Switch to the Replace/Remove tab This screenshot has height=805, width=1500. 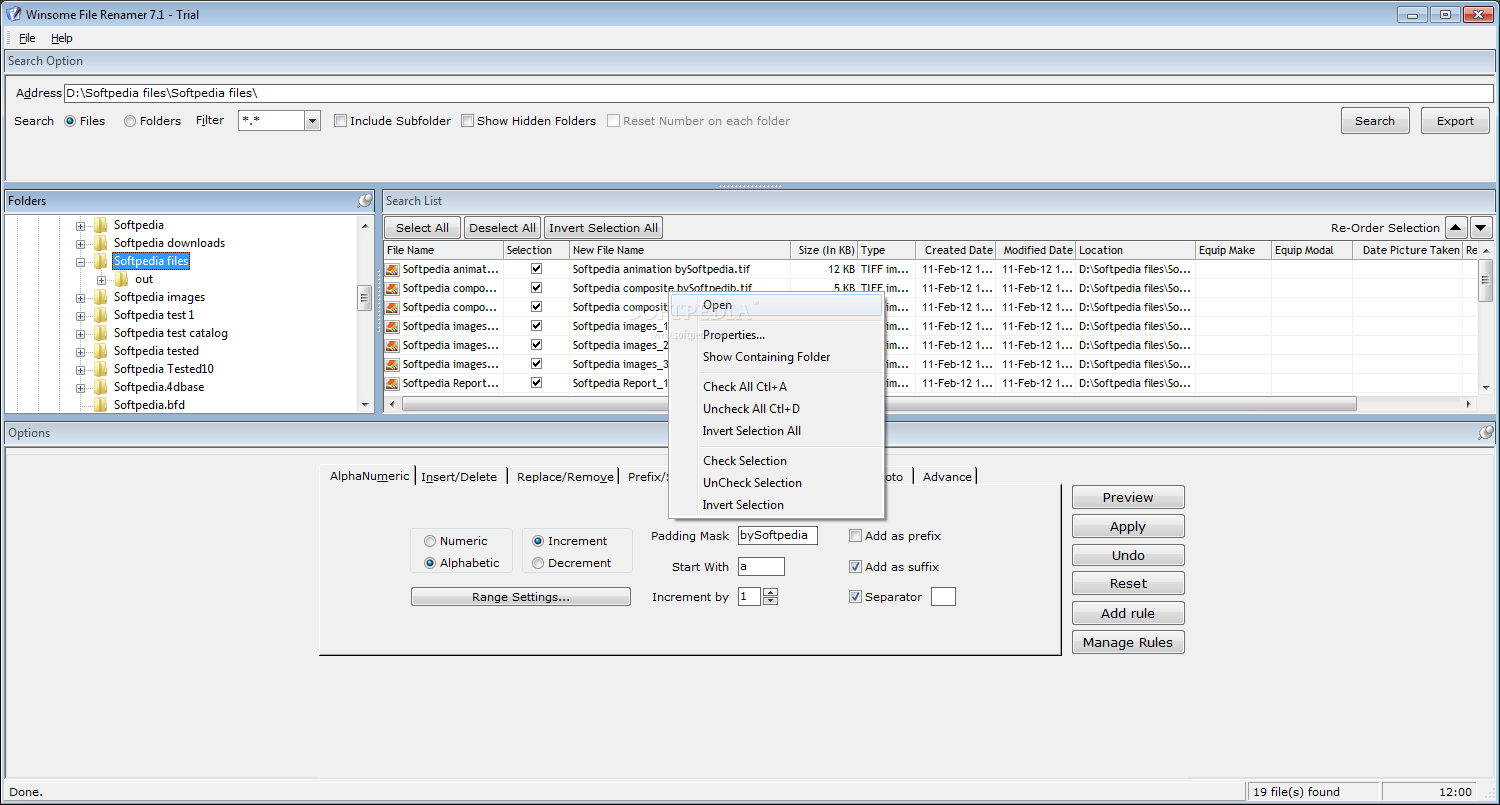pos(565,477)
